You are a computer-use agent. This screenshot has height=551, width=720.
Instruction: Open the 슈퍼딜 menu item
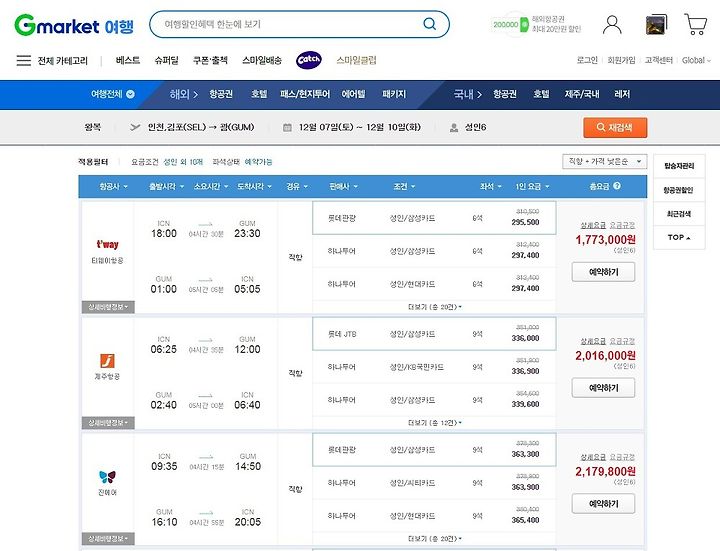click(x=167, y=60)
